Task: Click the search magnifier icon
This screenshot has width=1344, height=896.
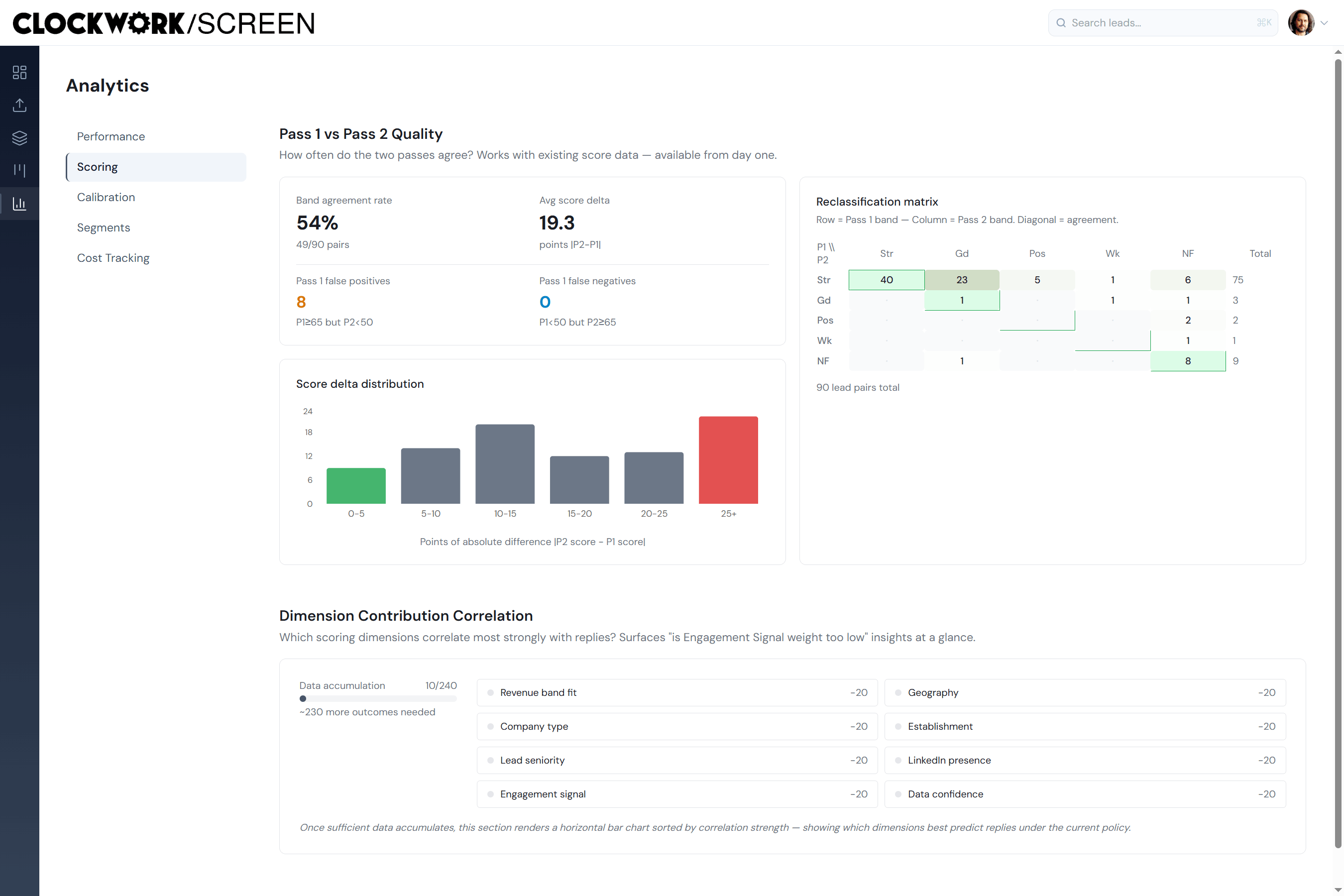Action: point(1061,23)
